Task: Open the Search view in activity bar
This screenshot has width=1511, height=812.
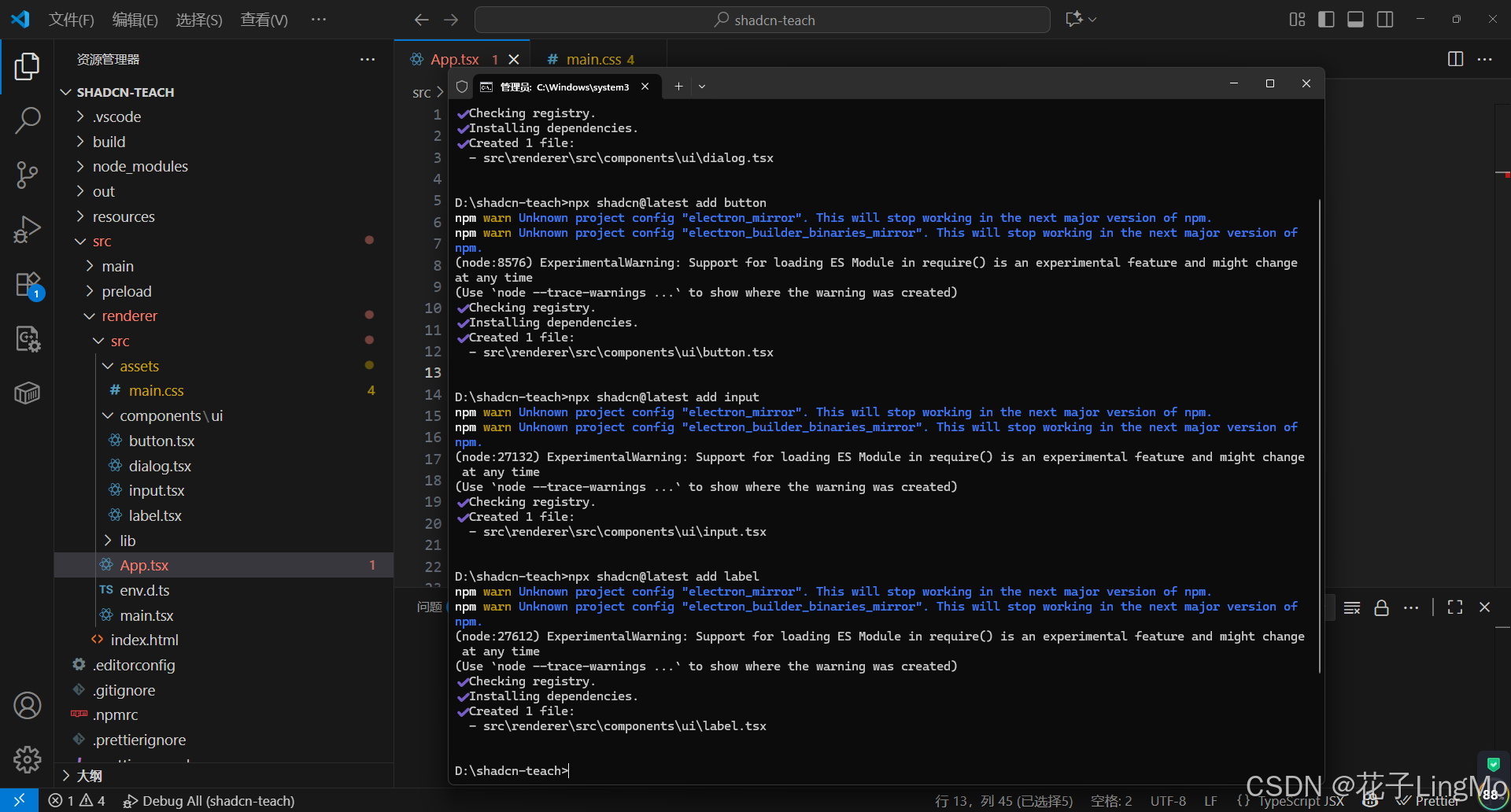Action: click(x=27, y=120)
